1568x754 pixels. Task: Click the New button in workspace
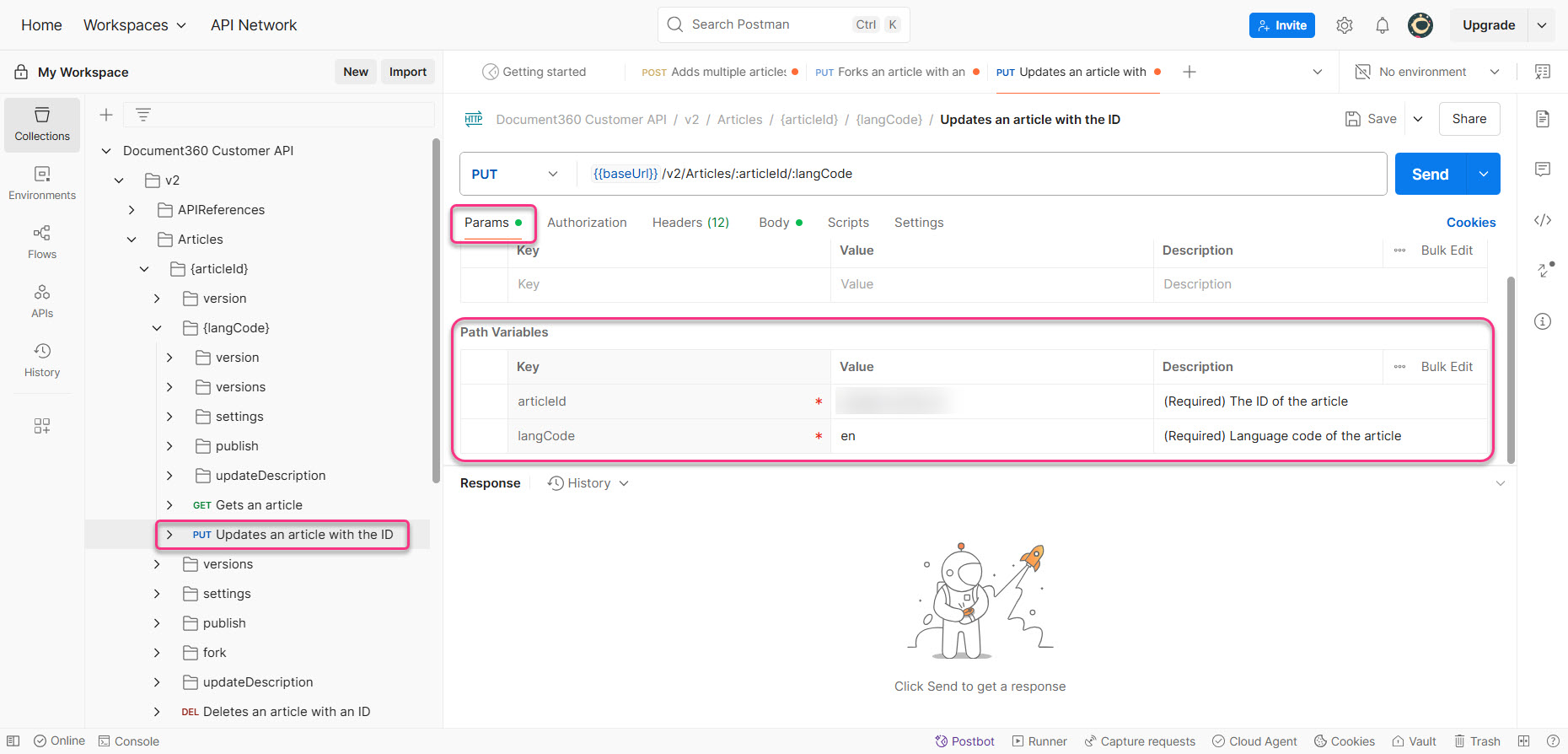pos(356,72)
